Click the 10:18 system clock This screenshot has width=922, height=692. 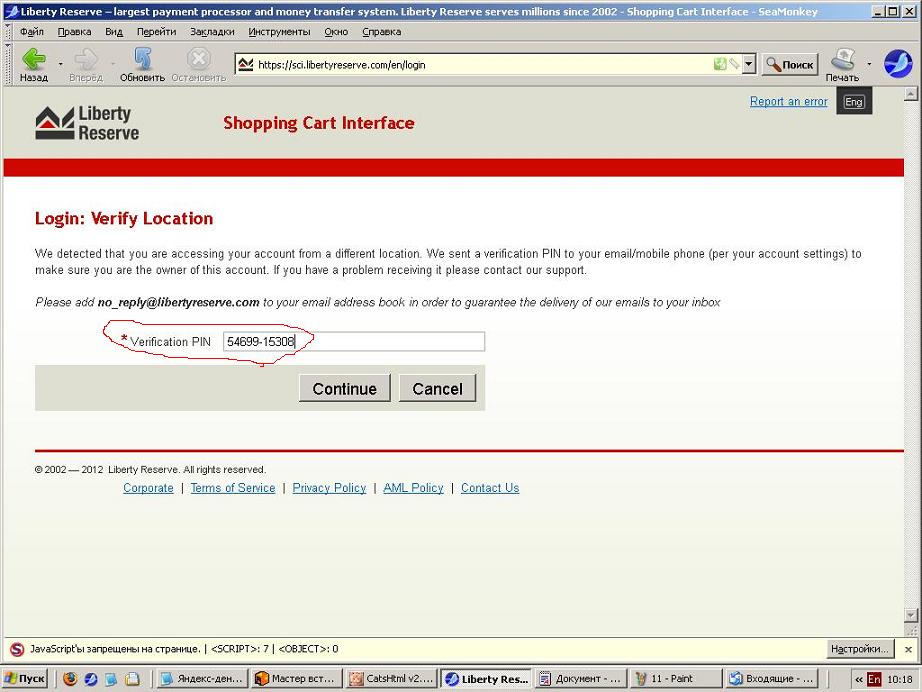click(900, 679)
